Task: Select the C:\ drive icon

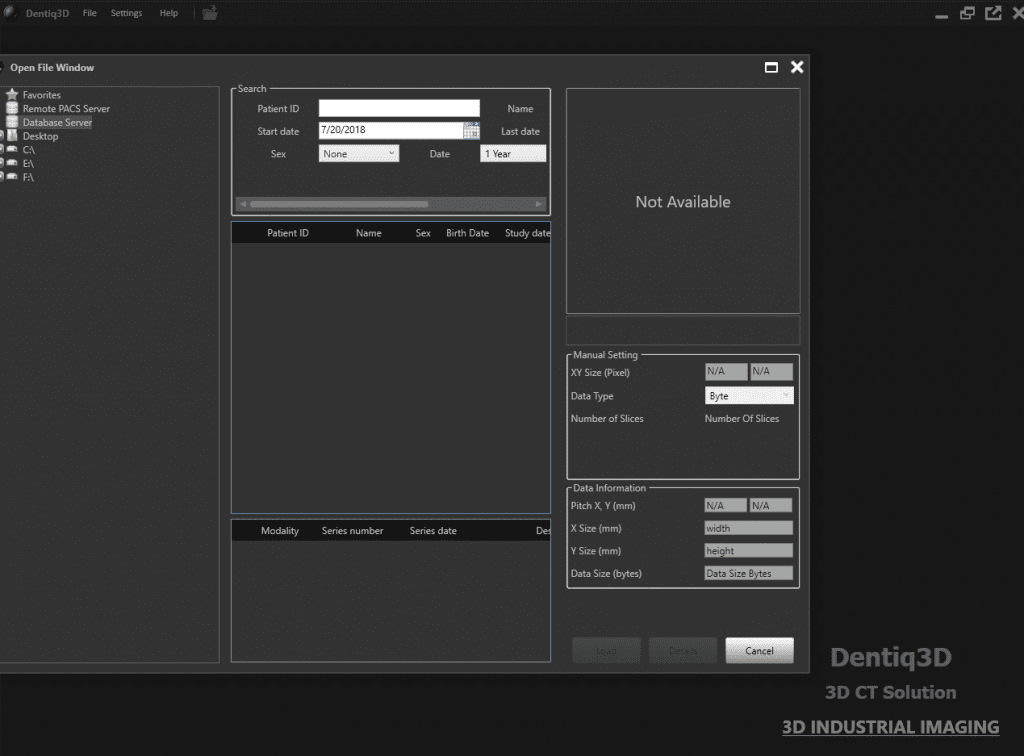Action: (12, 150)
